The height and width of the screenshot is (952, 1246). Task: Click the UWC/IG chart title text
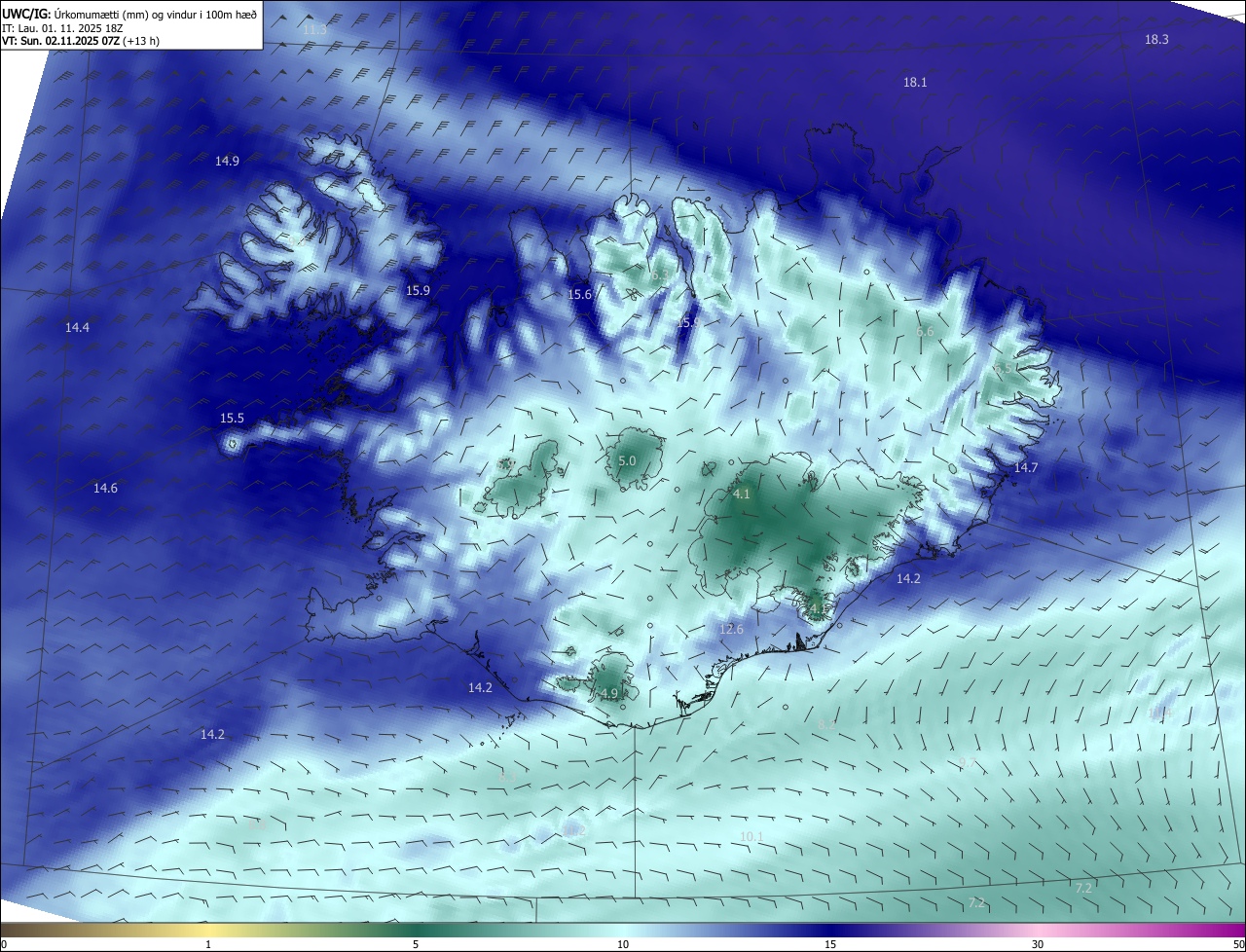click(129, 13)
